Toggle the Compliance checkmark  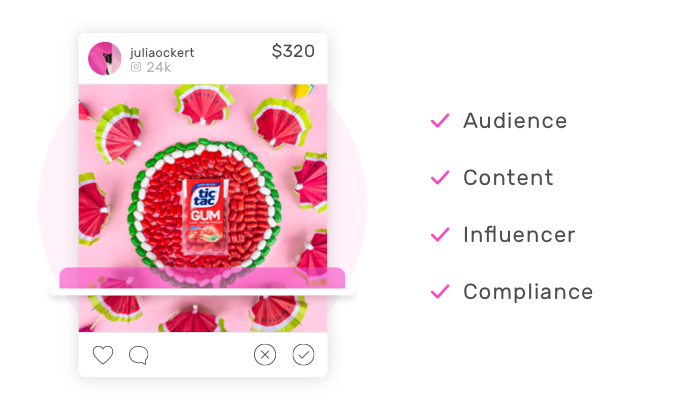coord(440,292)
